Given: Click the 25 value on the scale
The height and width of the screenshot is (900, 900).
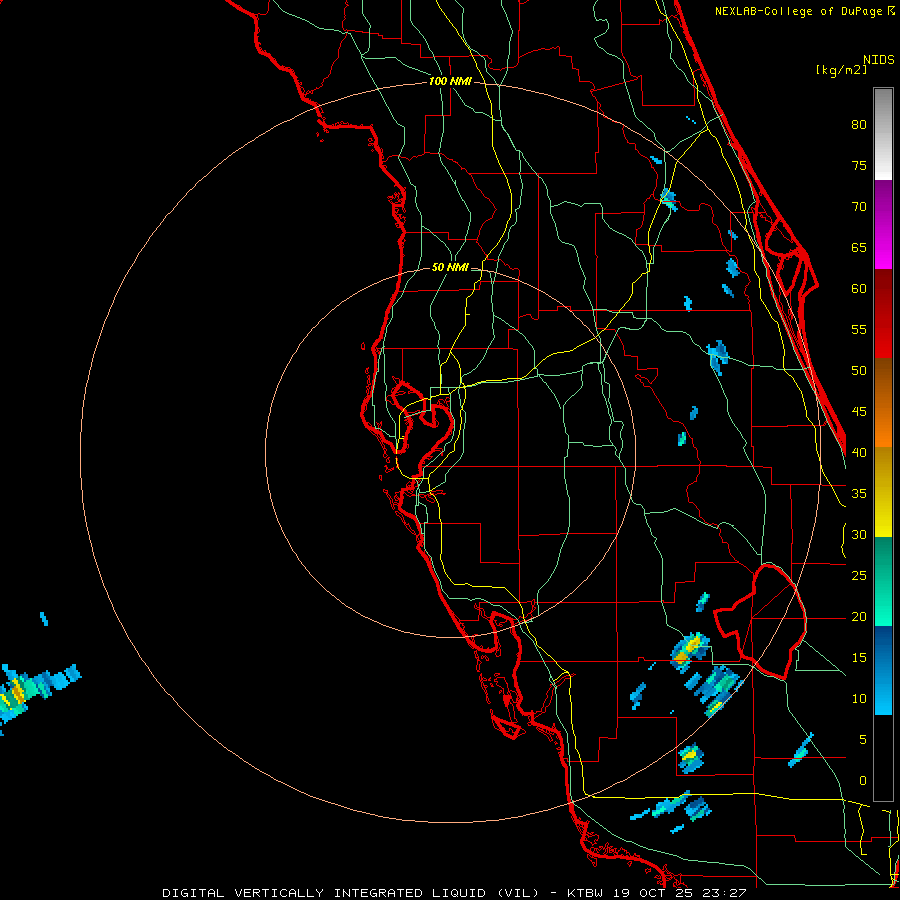Looking at the screenshot, I should click(859, 576).
